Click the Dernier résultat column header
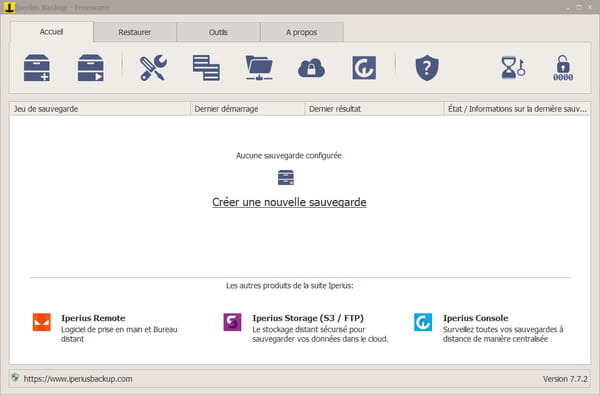 pos(374,109)
